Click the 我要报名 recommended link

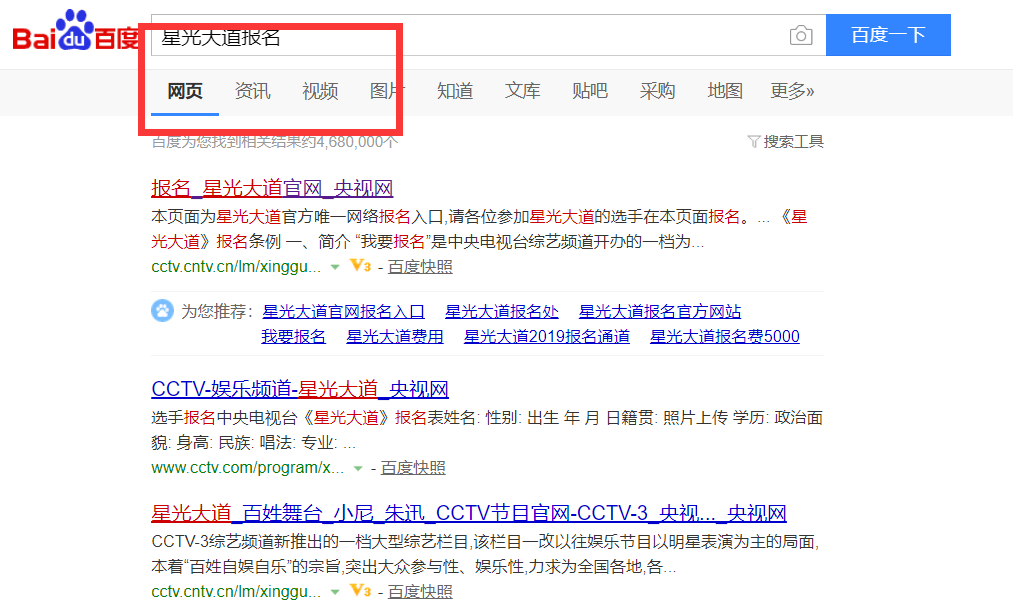293,335
